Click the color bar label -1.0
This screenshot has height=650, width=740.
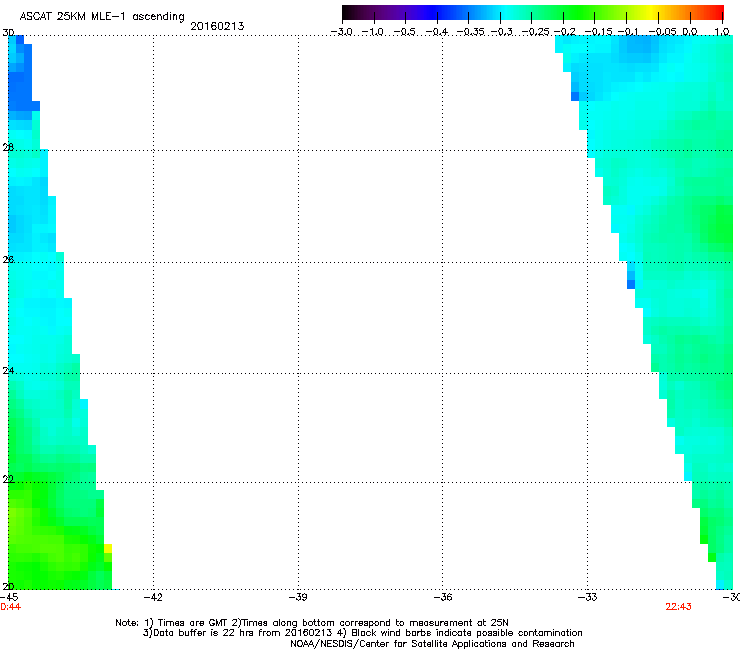coord(373,32)
